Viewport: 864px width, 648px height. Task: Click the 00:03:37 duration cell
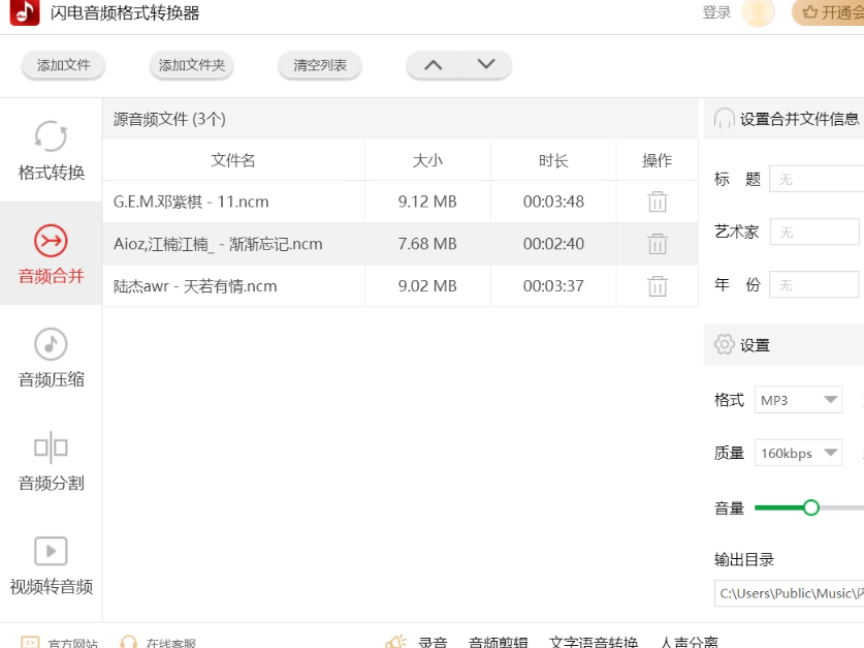553,286
